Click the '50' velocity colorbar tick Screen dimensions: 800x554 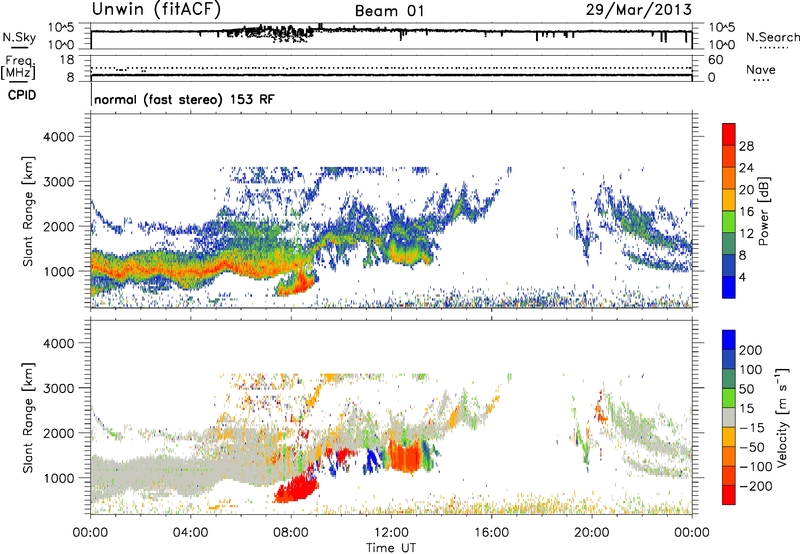tap(746, 389)
